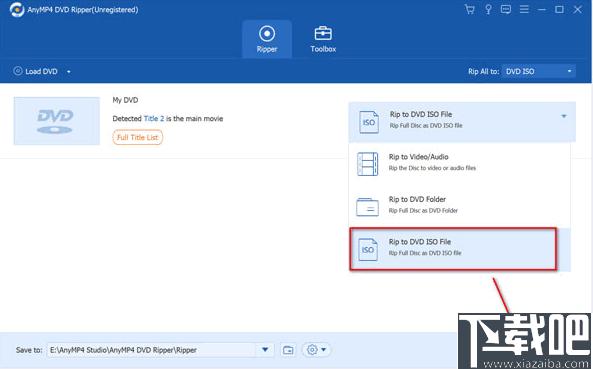The width and height of the screenshot is (593, 369).
Task: Expand the Save to path dropdown arrow
Action: click(x=265, y=350)
